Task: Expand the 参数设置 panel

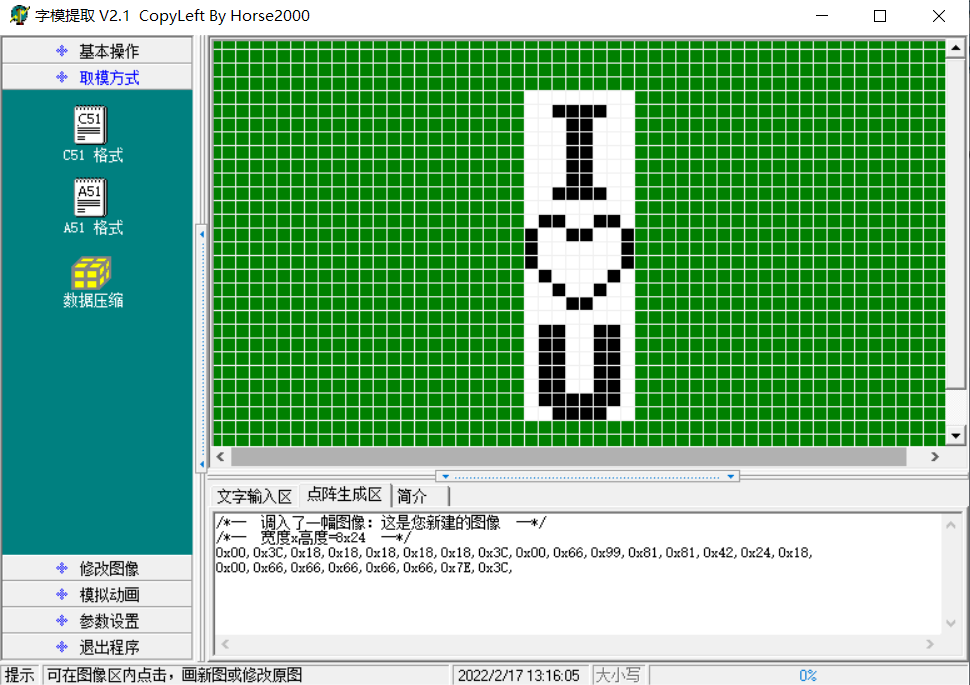Action: tap(97, 621)
